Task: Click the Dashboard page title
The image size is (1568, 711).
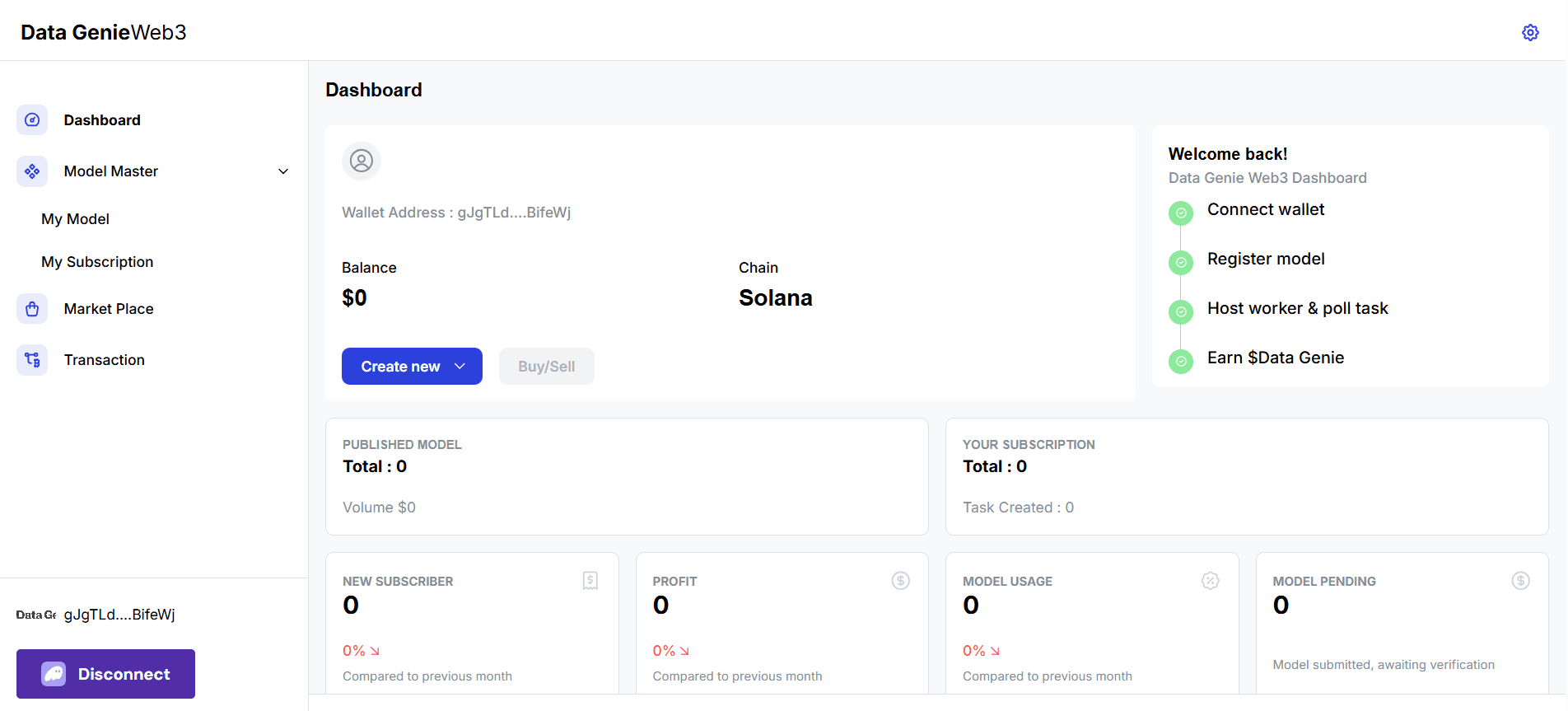Action: tap(374, 90)
